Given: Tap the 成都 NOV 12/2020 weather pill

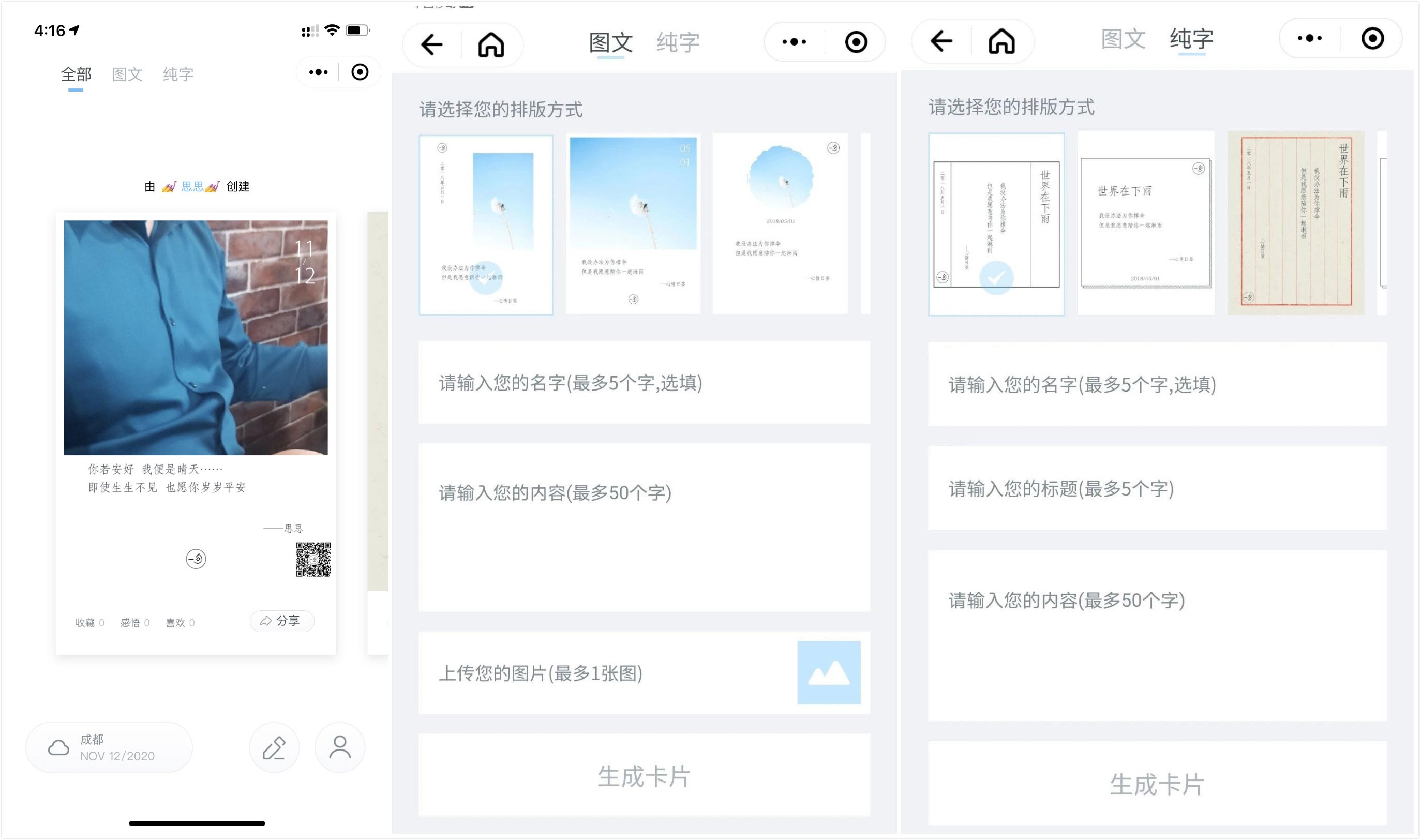Looking at the screenshot, I should [x=109, y=748].
